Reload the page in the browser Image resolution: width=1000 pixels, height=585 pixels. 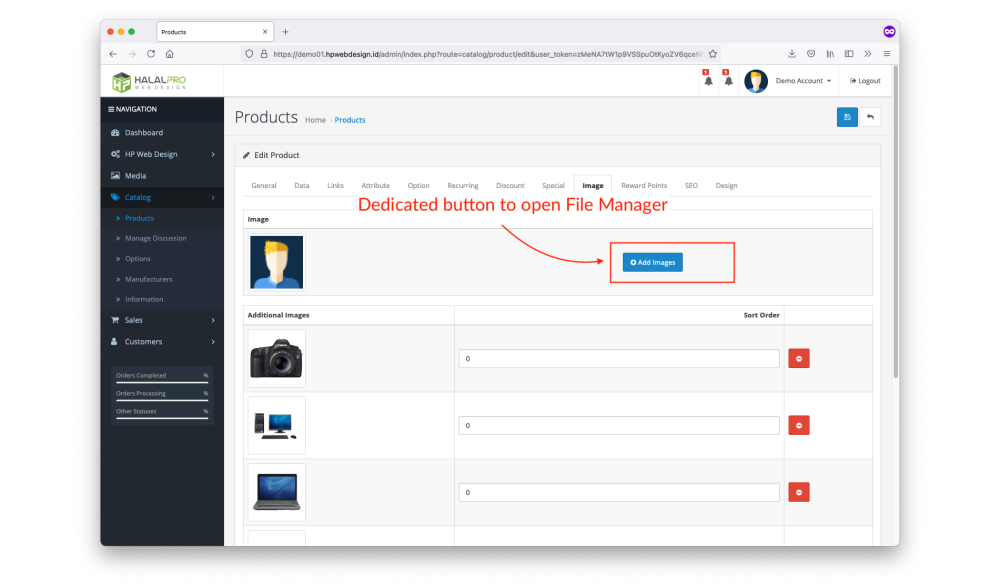[x=151, y=54]
